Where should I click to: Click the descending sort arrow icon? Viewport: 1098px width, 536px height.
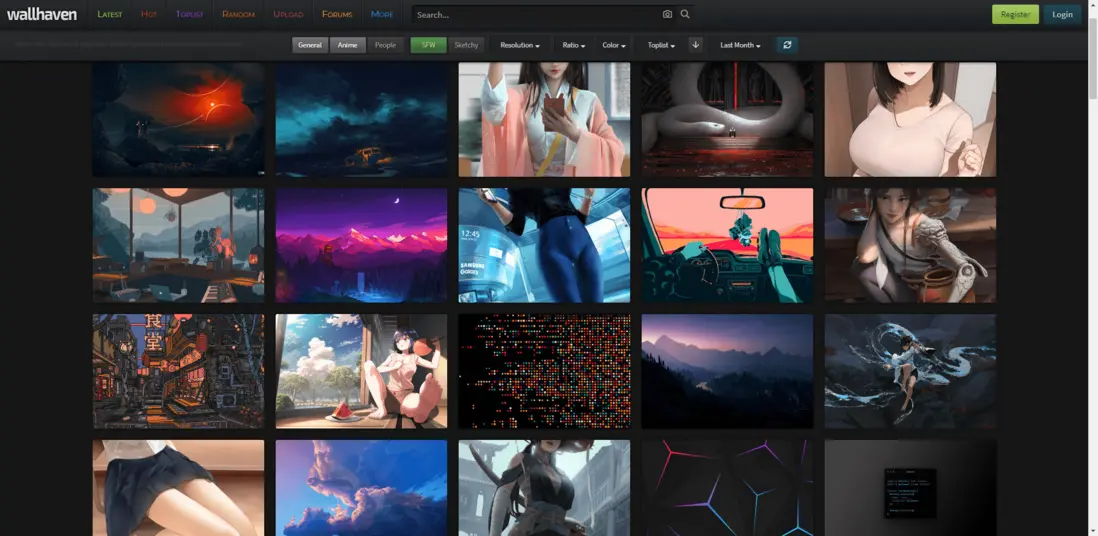click(696, 45)
